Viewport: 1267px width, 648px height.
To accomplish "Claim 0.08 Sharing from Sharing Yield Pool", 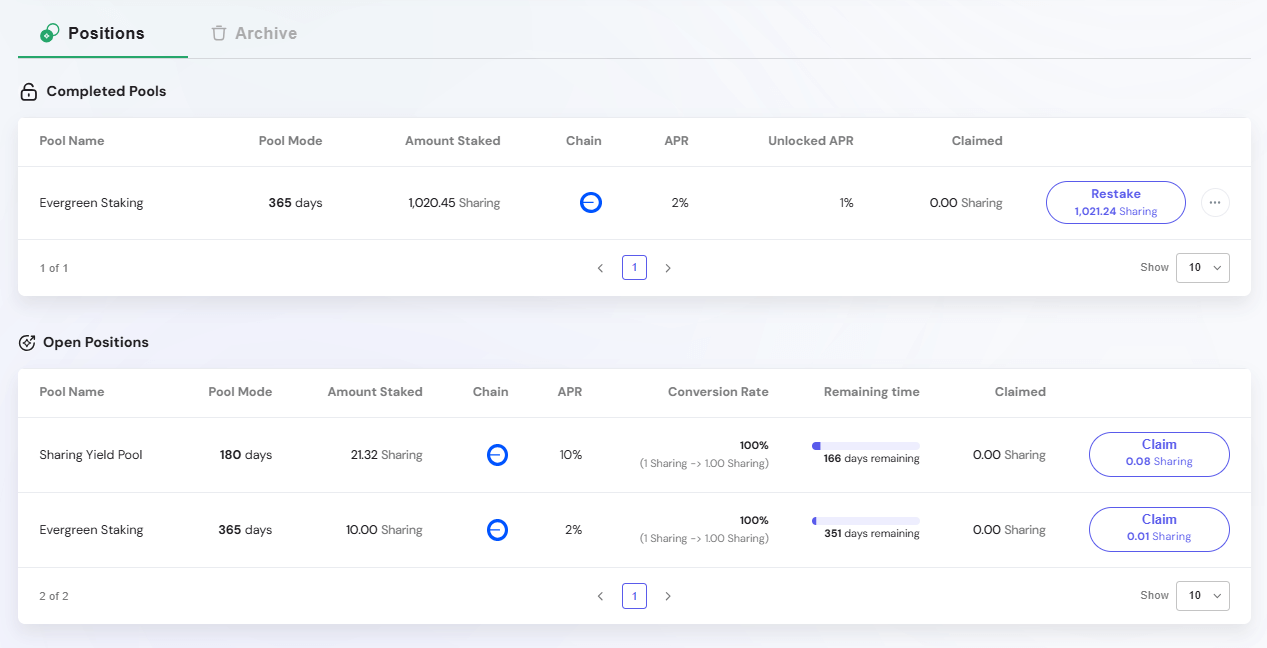I will (1158, 454).
